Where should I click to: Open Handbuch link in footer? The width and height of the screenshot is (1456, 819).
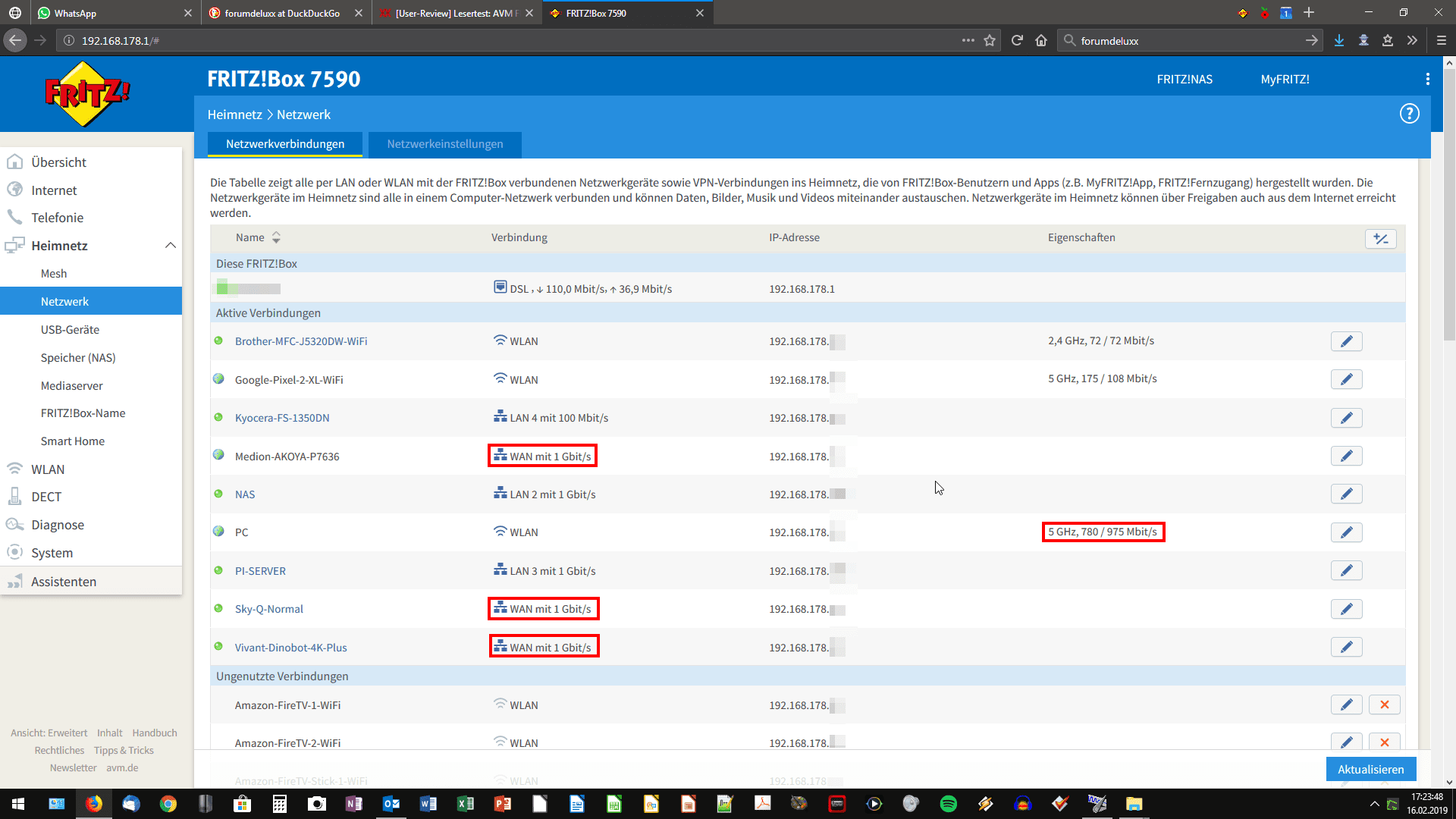pos(155,733)
